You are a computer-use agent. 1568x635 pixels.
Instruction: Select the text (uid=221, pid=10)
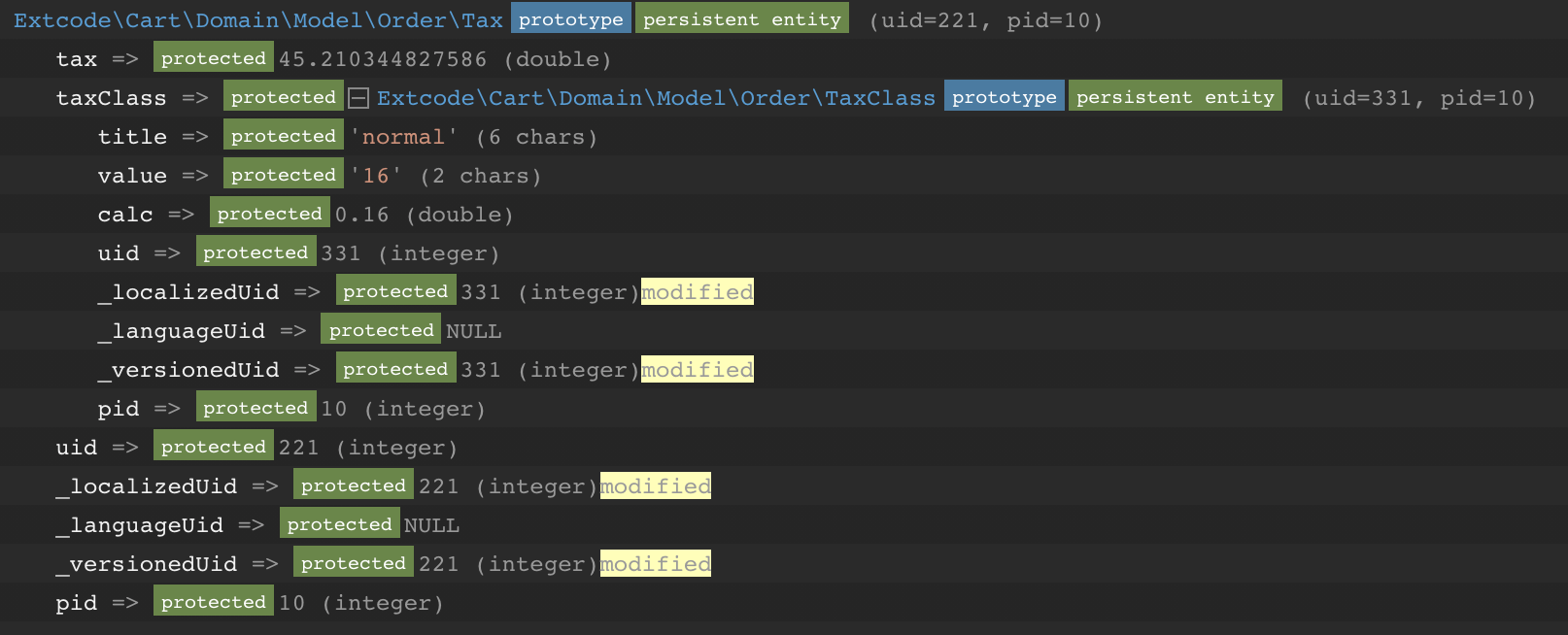coord(986,20)
